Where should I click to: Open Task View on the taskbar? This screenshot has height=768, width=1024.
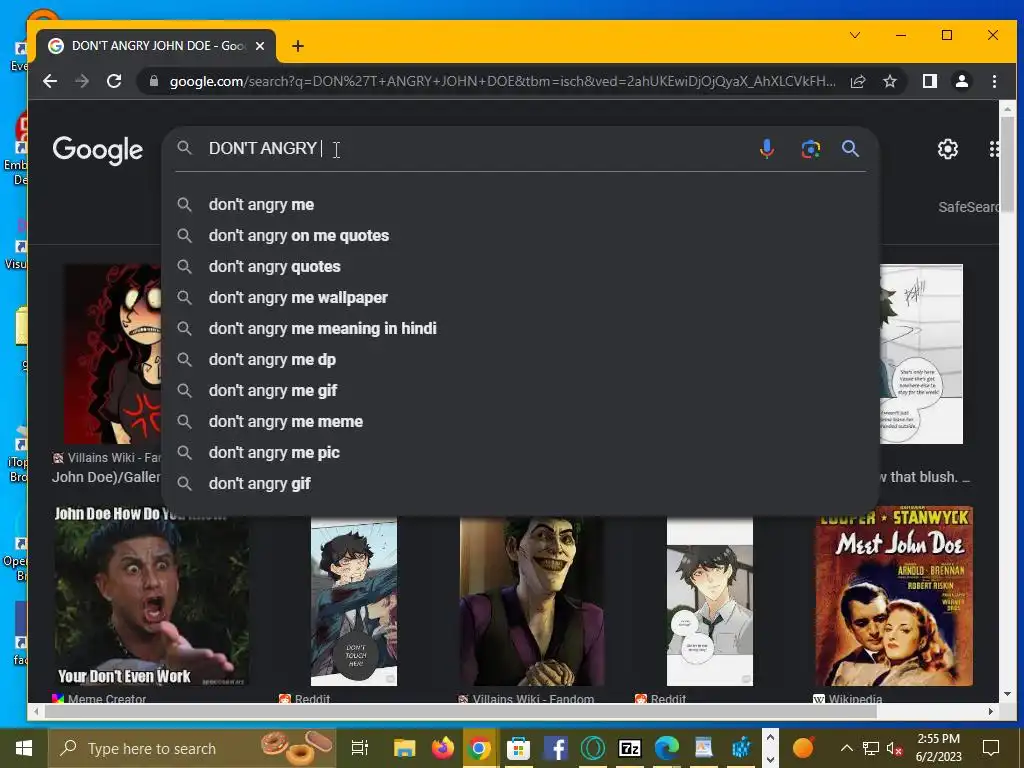tap(360, 748)
